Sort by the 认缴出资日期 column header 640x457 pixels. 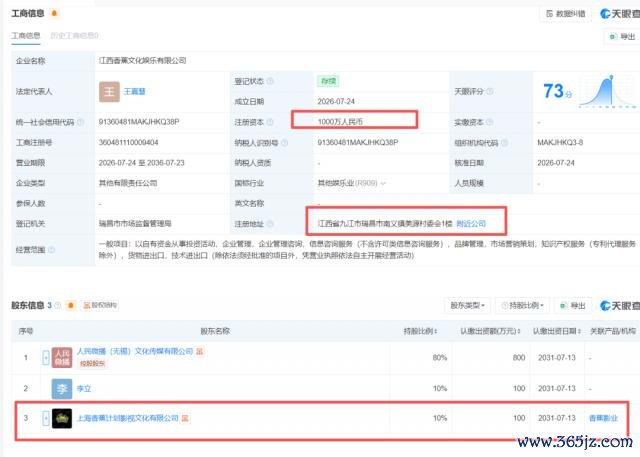pyautogui.click(x=557, y=331)
